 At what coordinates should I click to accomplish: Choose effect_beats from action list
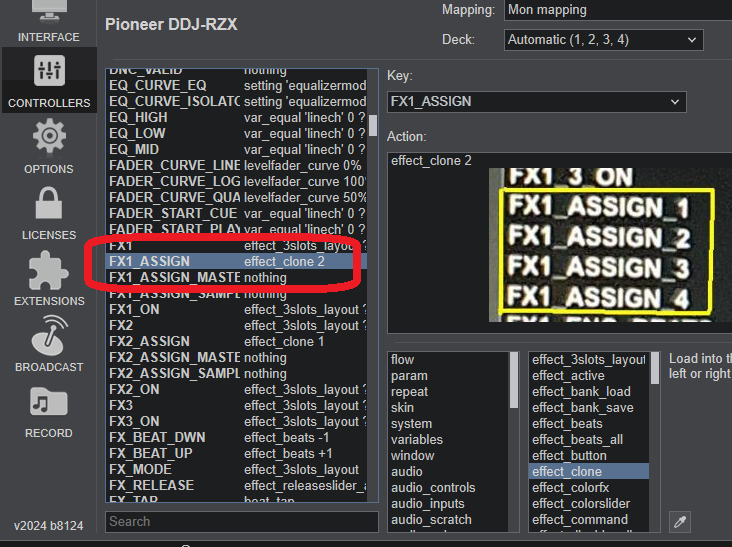568,423
